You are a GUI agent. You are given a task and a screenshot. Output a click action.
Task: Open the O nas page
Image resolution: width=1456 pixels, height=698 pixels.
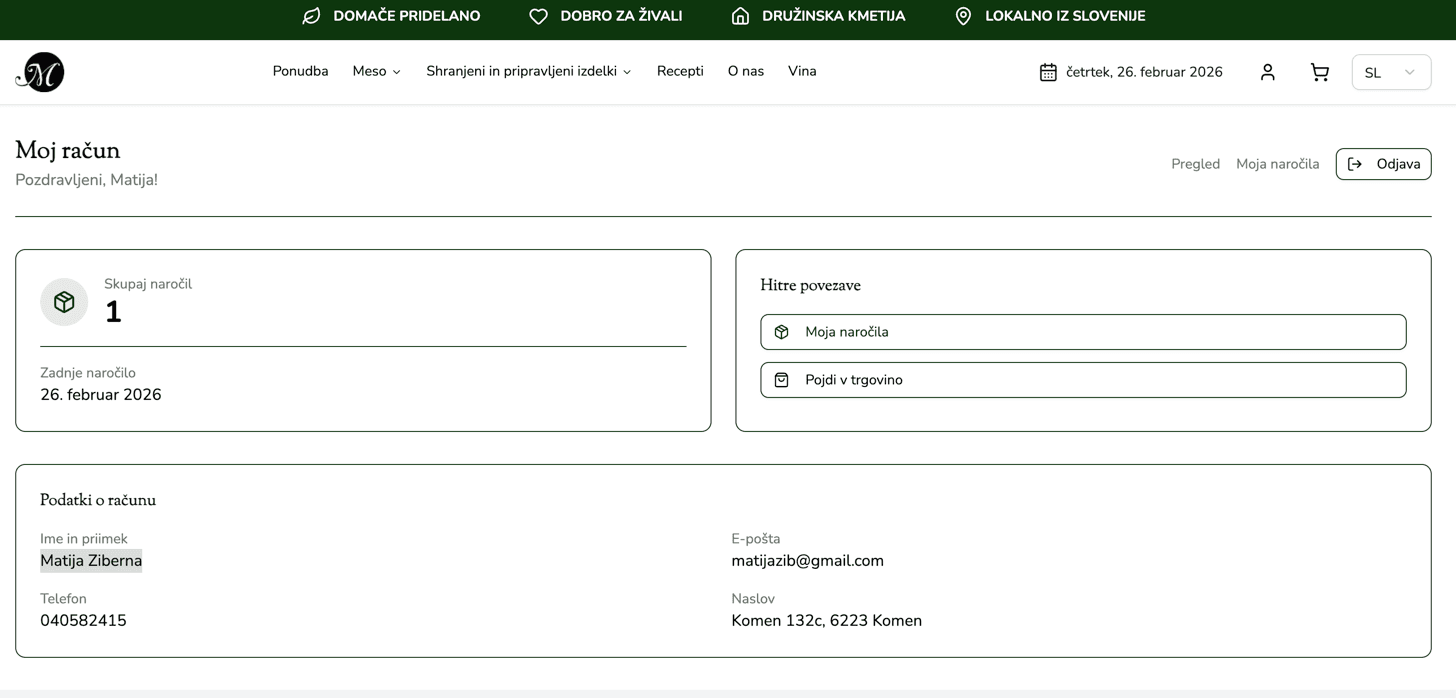[745, 72]
